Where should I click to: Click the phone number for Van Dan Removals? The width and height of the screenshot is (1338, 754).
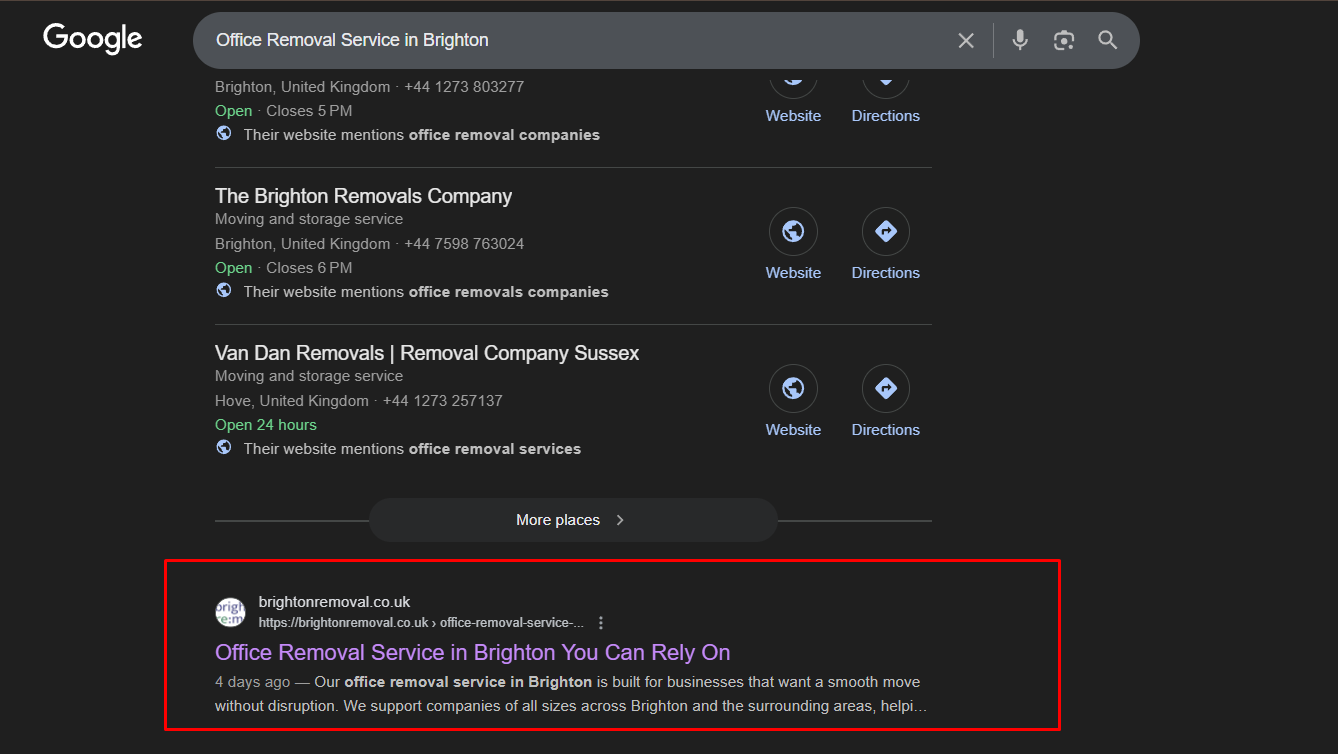(442, 400)
